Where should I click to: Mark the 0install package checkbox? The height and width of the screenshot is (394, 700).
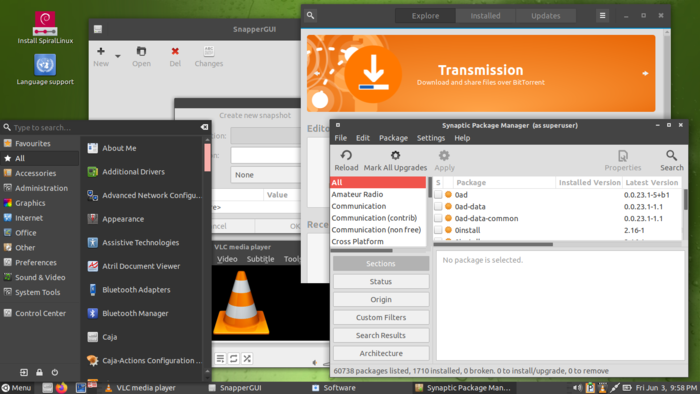(x=438, y=230)
